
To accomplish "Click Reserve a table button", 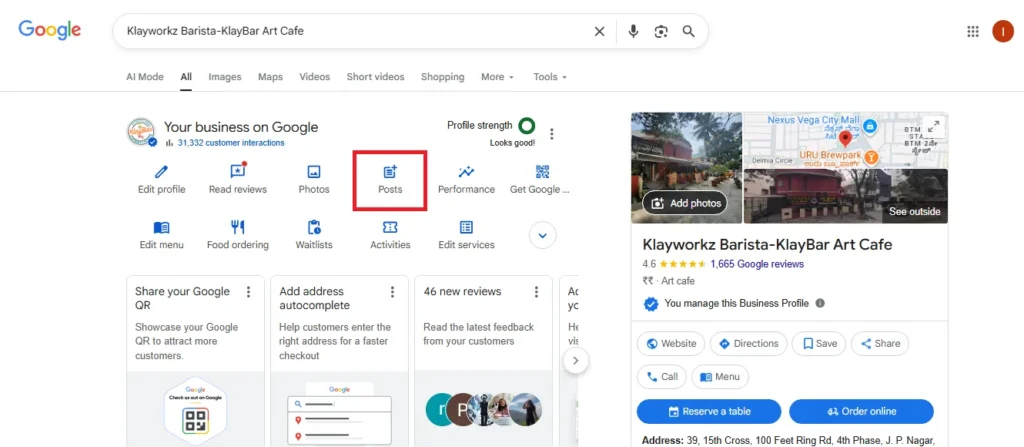I will 709,412.
